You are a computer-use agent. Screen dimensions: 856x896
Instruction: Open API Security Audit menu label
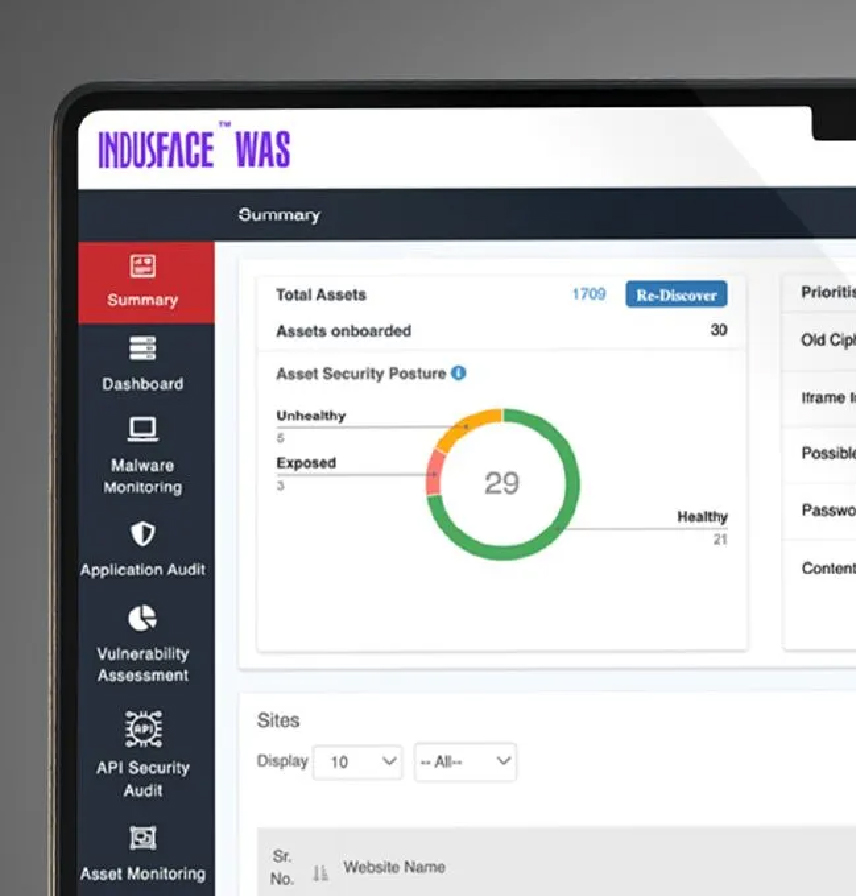[143, 779]
